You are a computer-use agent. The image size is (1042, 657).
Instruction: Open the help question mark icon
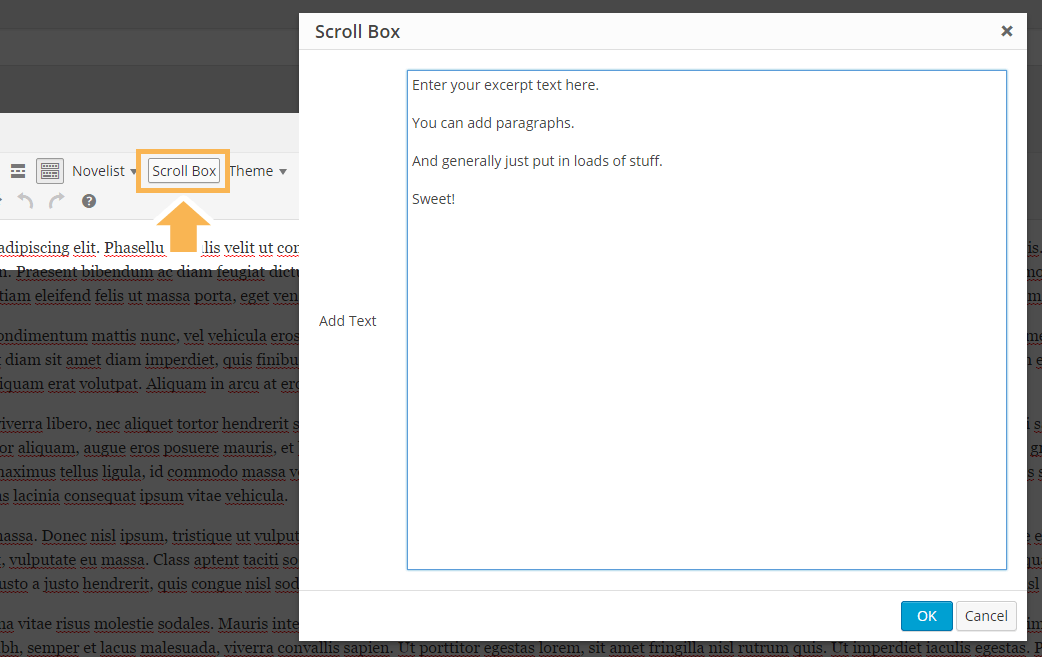pyautogui.click(x=88, y=201)
